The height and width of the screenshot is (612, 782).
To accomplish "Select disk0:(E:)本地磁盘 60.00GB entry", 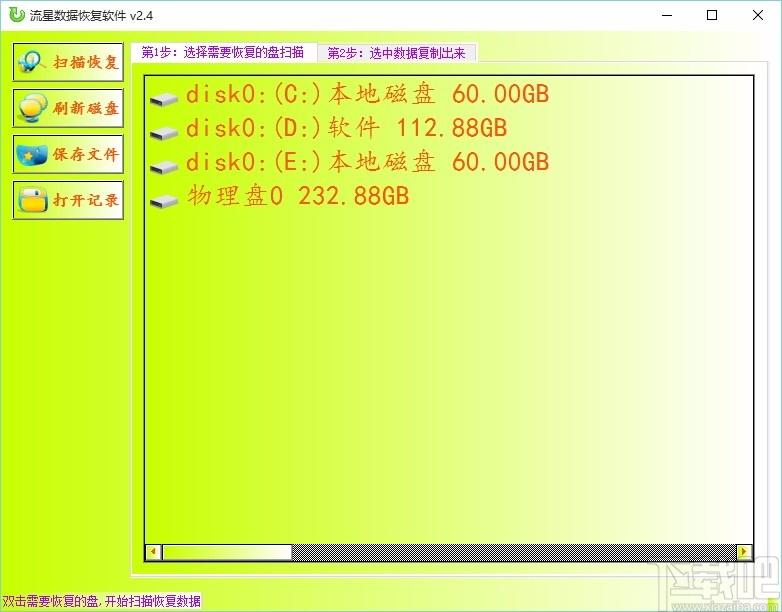I will pyautogui.click(x=350, y=163).
